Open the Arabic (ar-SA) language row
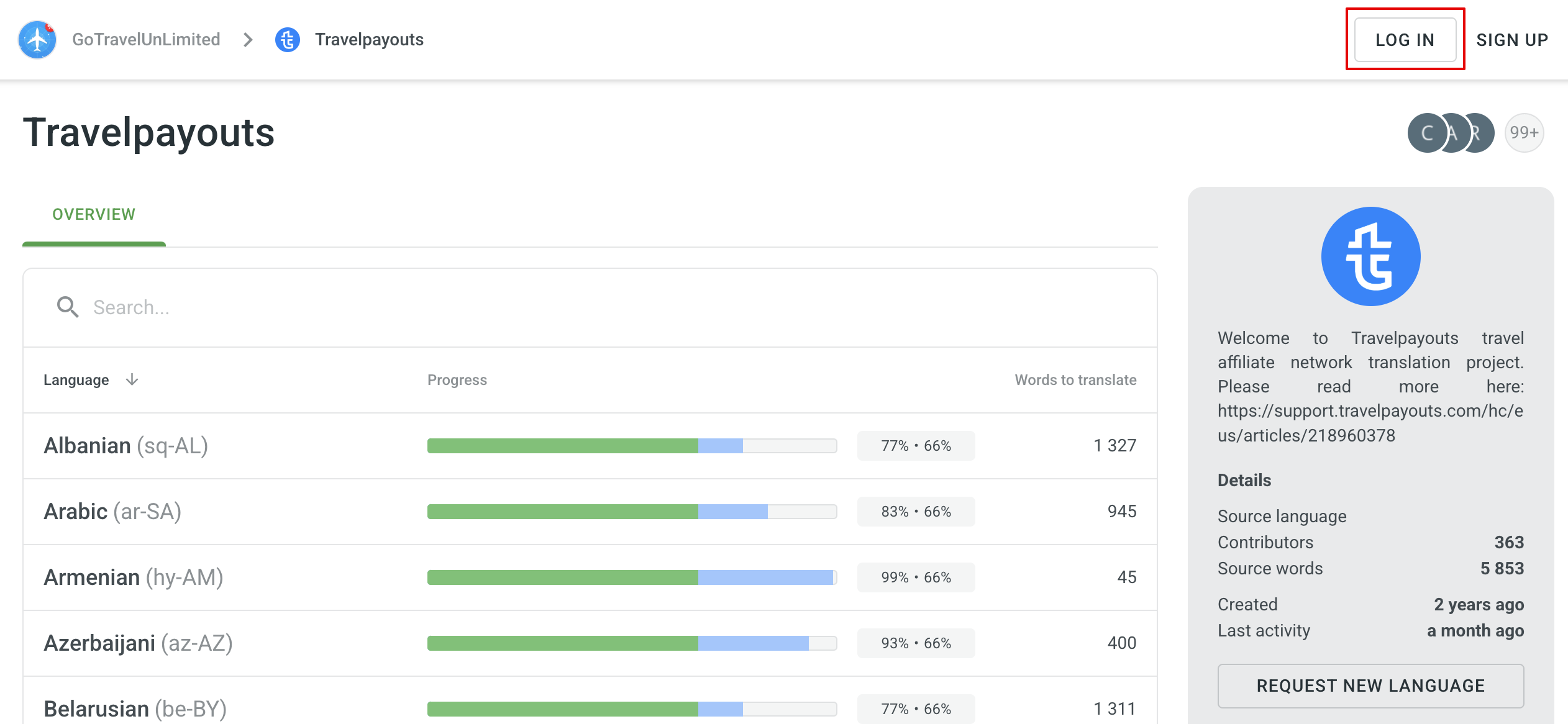The image size is (1568, 724). pyautogui.click(x=590, y=512)
